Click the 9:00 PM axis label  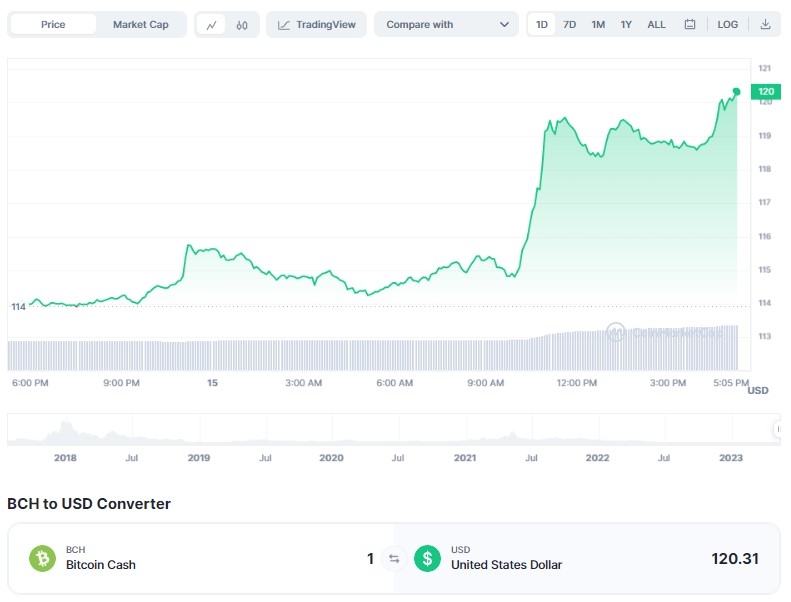click(122, 383)
